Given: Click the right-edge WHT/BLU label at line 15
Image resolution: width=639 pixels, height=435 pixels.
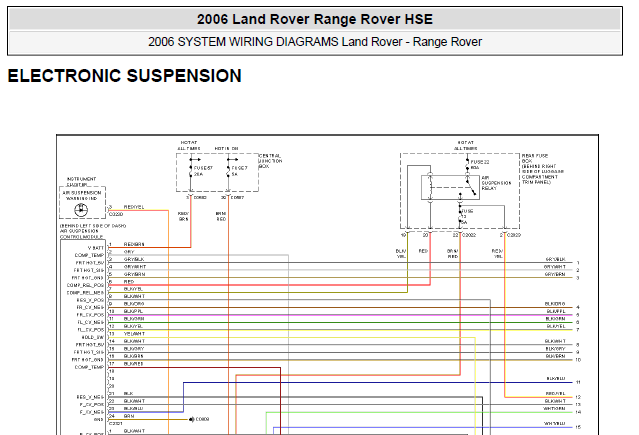Looking at the screenshot, I should click(x=555, y=423).
